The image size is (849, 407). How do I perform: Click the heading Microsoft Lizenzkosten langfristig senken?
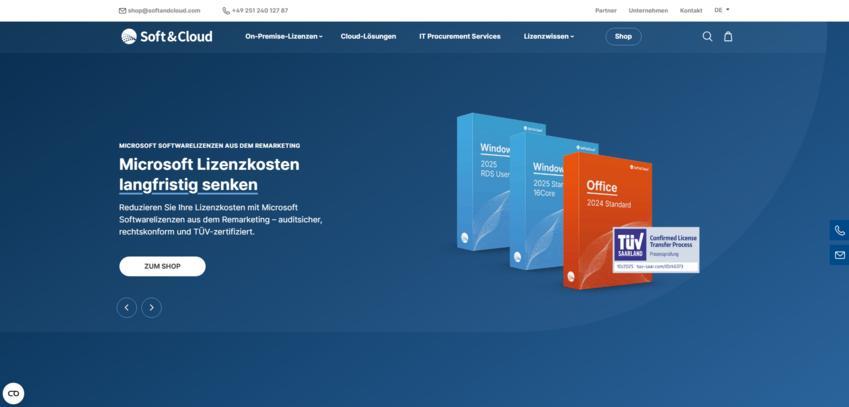pos(209,174)
